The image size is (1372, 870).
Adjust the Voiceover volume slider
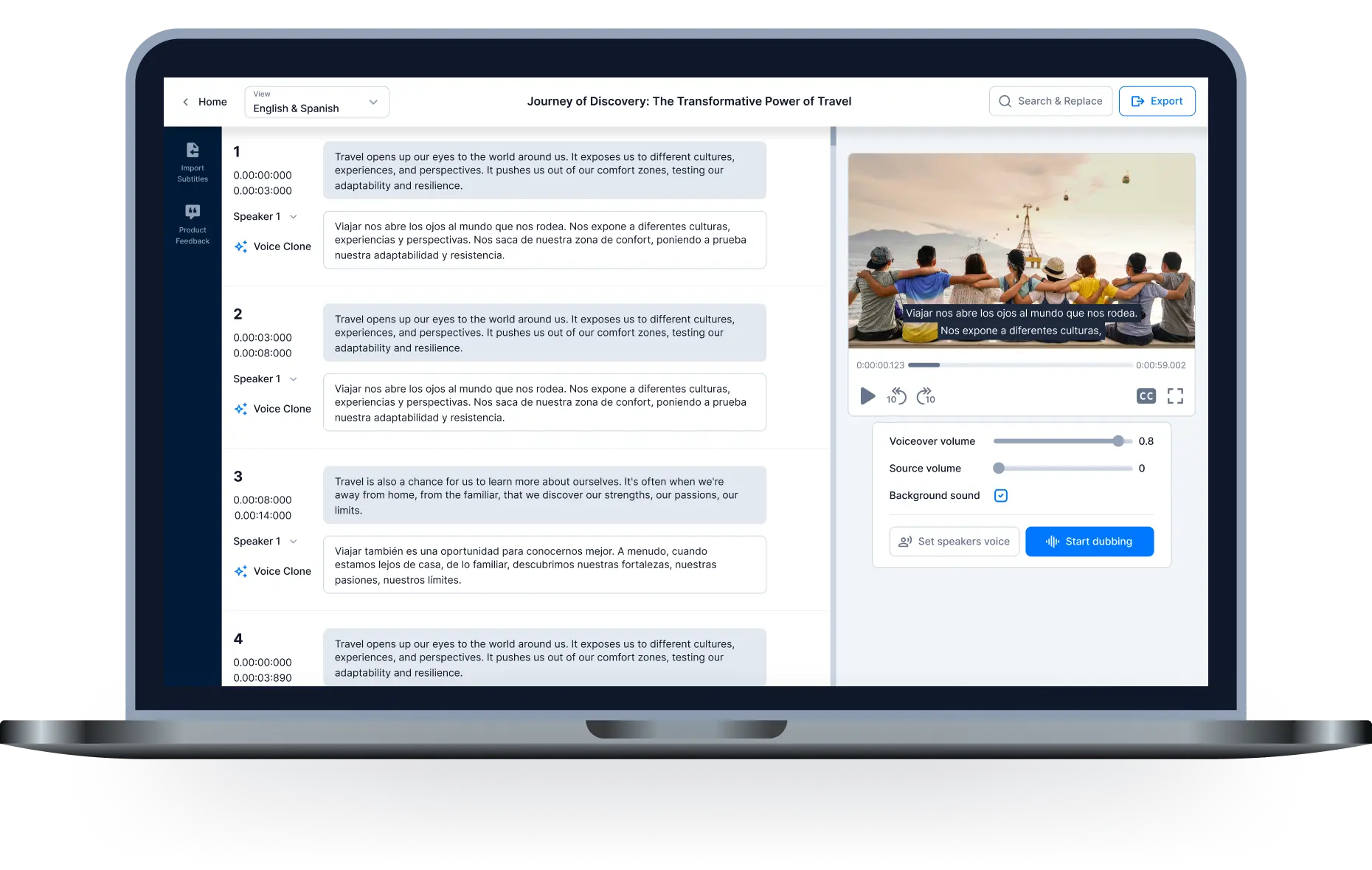point(1062,441)
